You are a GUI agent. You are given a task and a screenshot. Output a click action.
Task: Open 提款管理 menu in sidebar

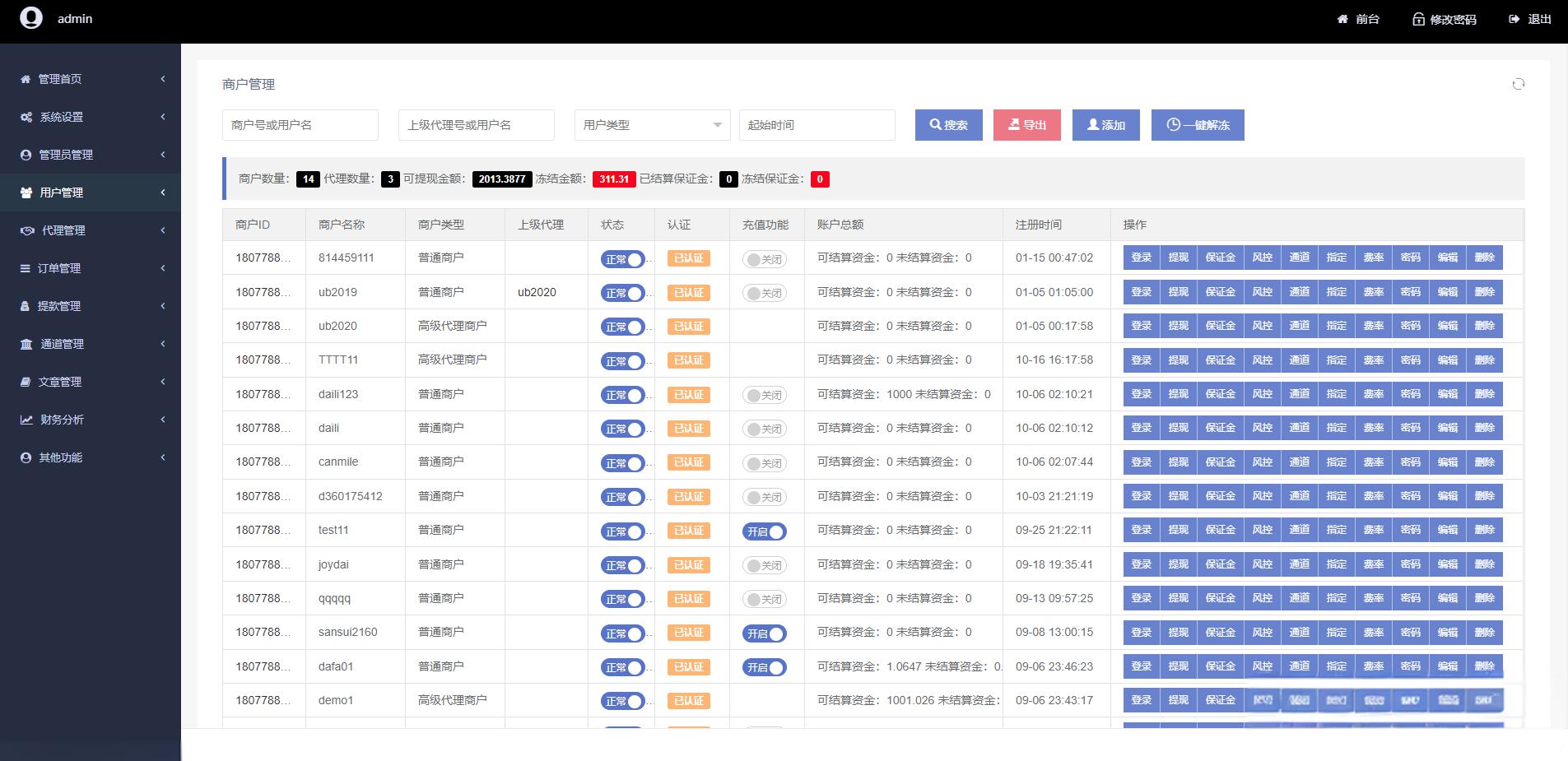pyautogui.click(x=91, y=306)
